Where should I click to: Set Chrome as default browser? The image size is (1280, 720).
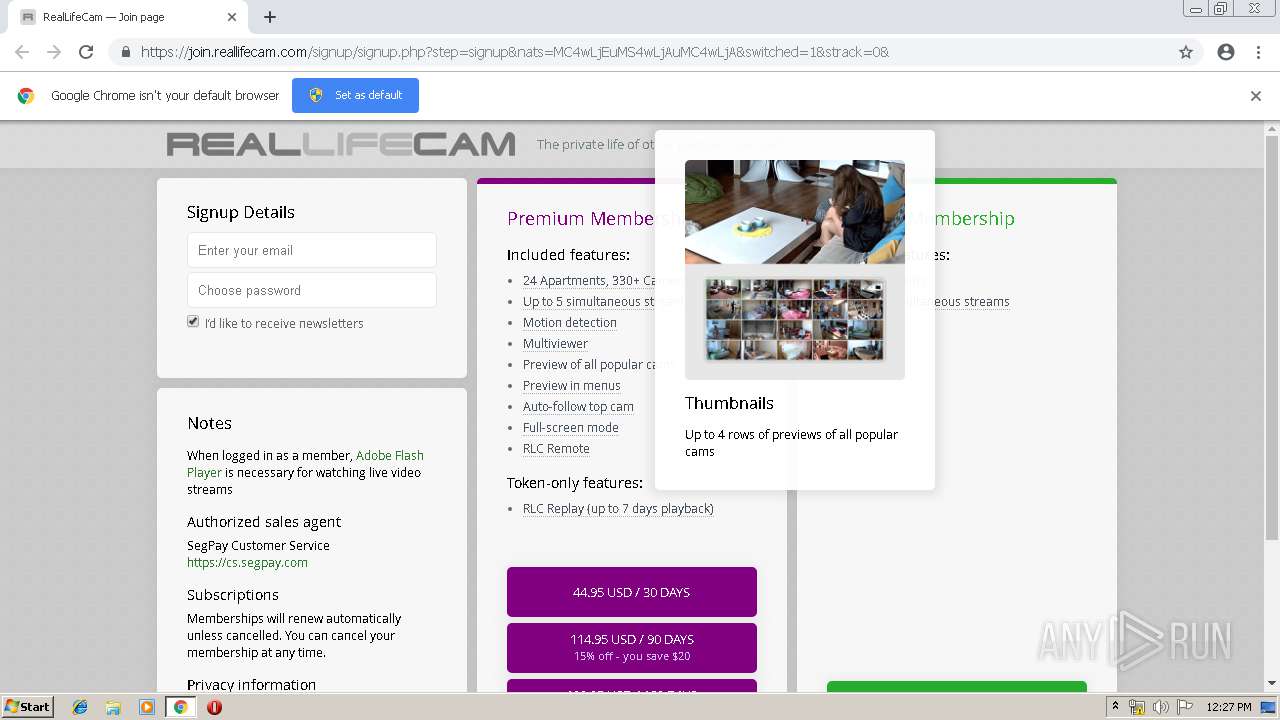coord(355,95)
